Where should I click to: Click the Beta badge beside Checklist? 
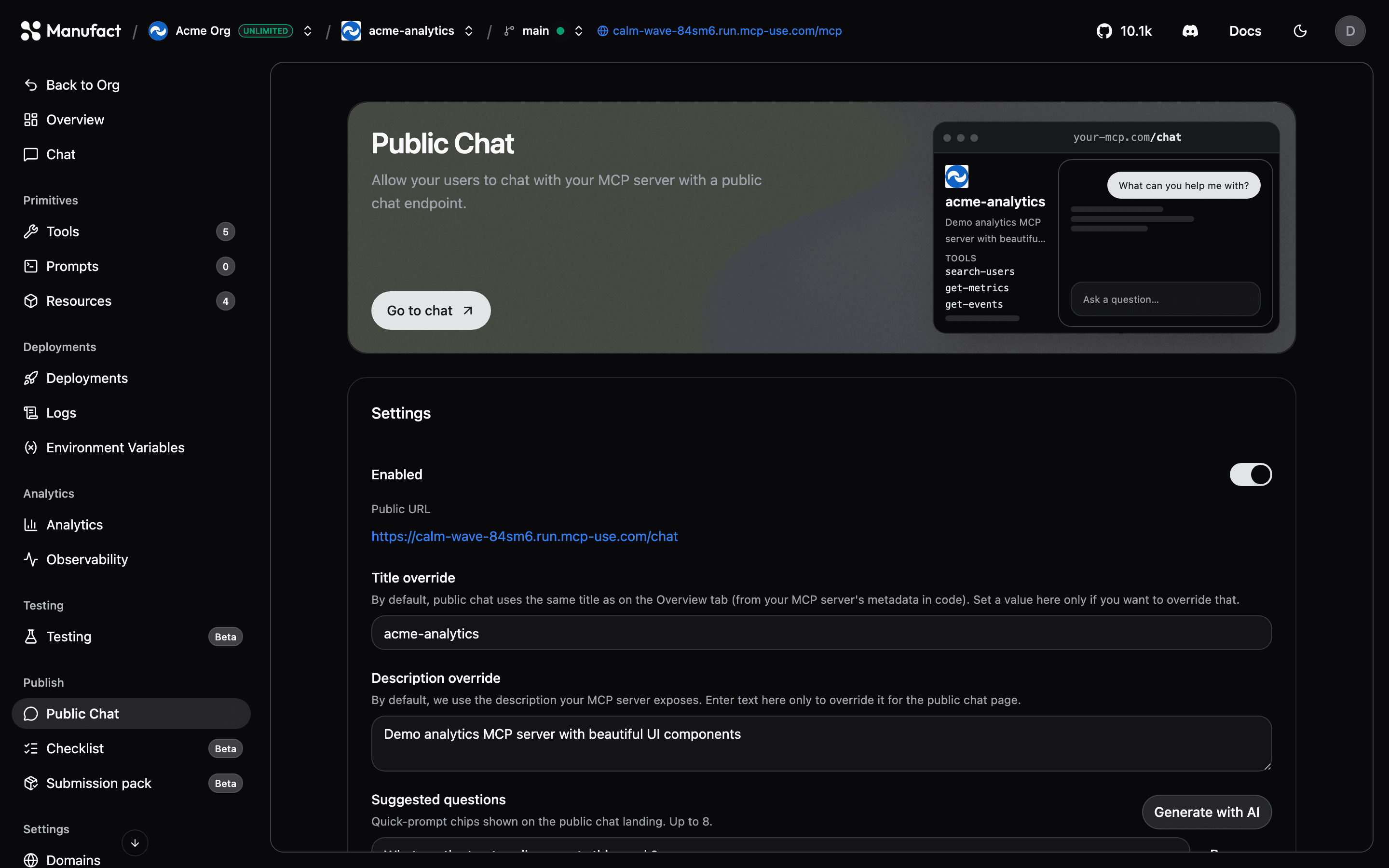pos(226,748)
